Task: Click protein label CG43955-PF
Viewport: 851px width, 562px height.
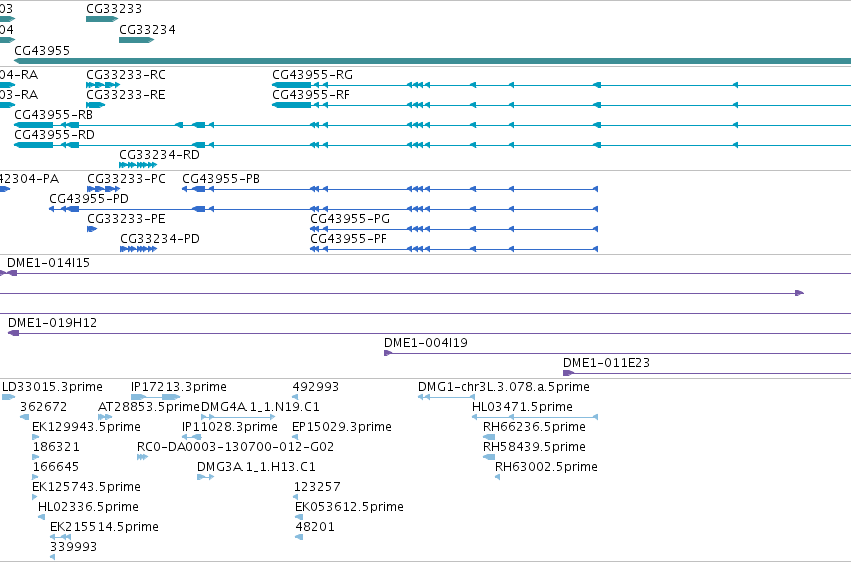Action: tap(348, 239)
